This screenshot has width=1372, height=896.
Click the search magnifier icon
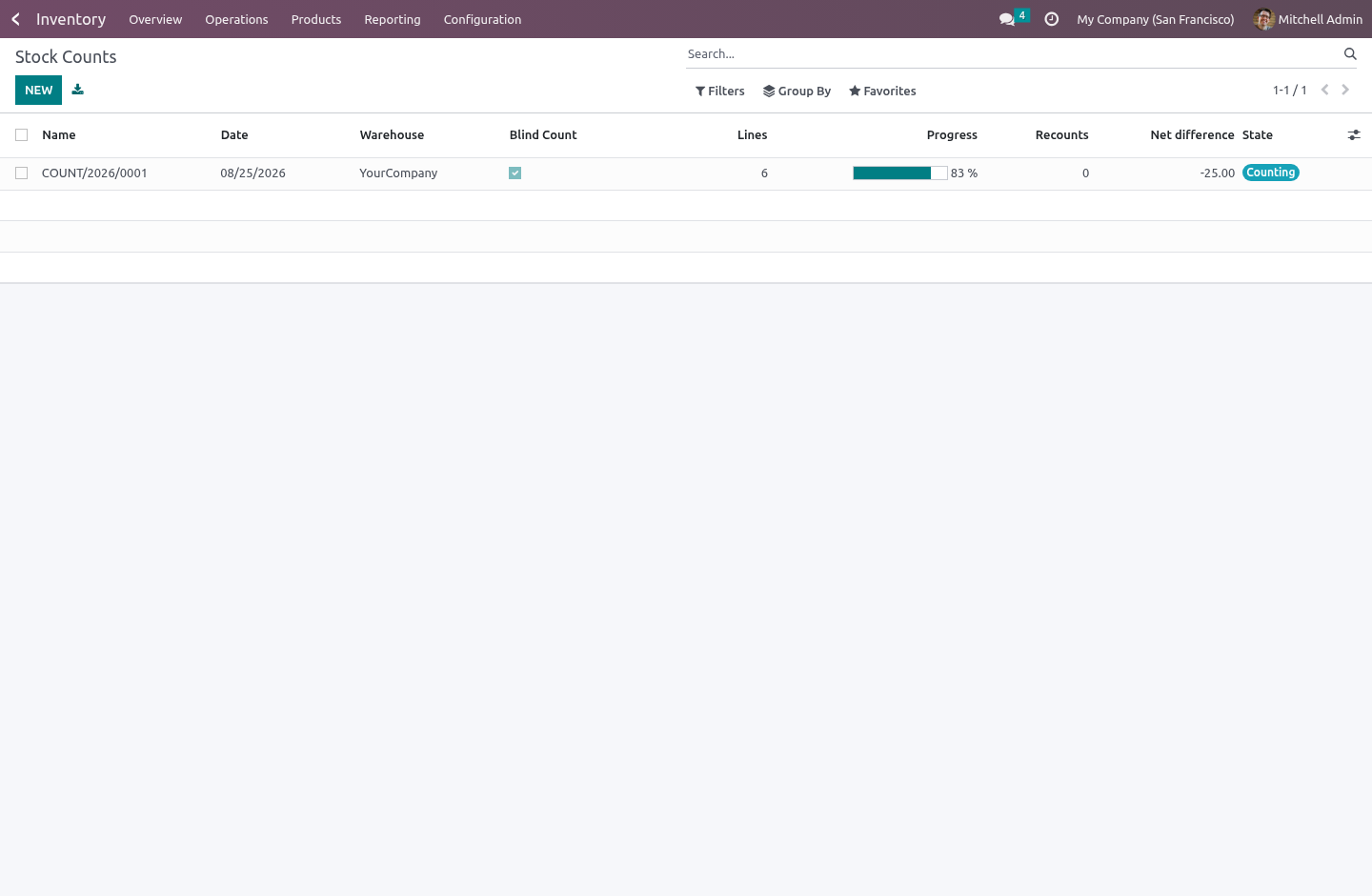[x=1350, y=54]
